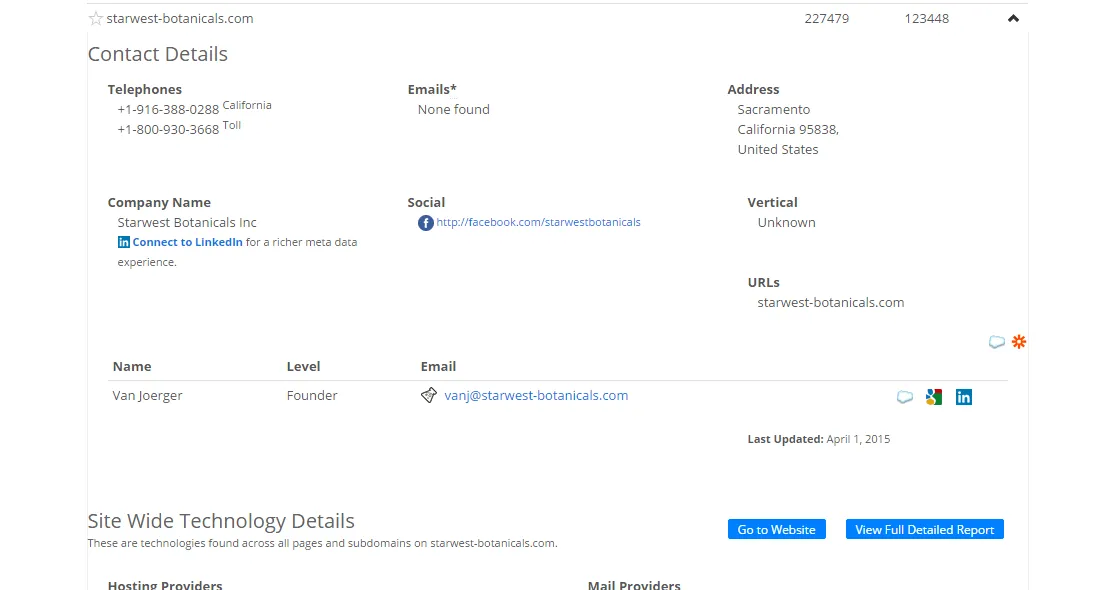Viewport: 1108px width, 590px height.
Task: Click the toll-free number +1-800-930-3668
Action: [168, 129]
